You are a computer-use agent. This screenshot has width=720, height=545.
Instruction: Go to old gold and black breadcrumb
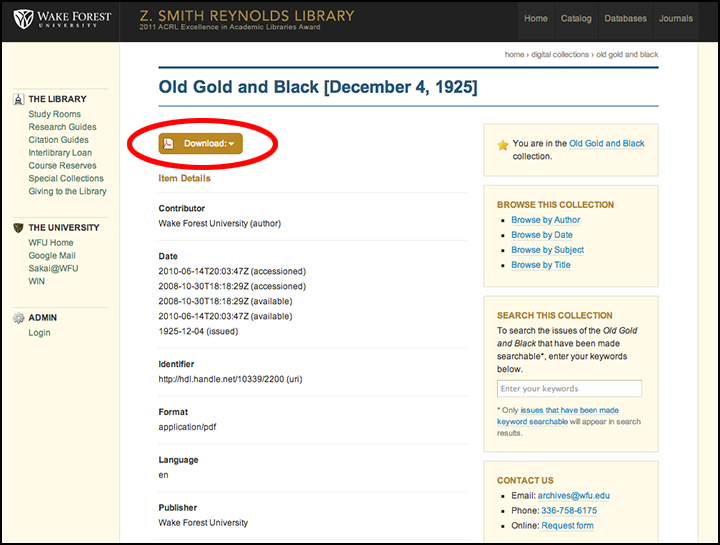coord(627,55)
